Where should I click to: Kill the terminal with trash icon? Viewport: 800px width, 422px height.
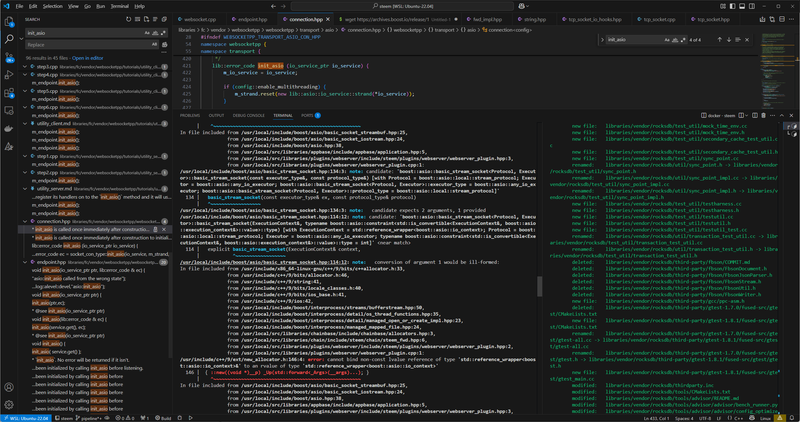tap(763, 115)
